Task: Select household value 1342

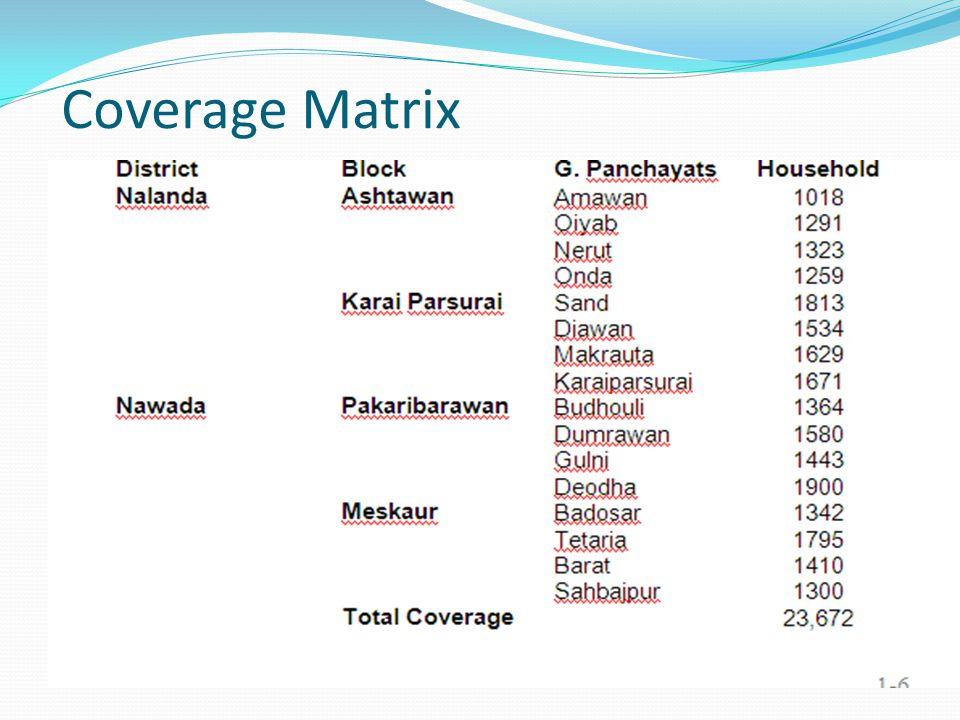Action: click(x=819, y=512)
